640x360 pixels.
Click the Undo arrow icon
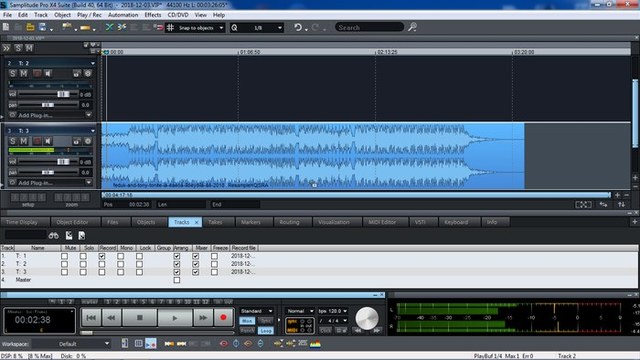coord(298,27)
